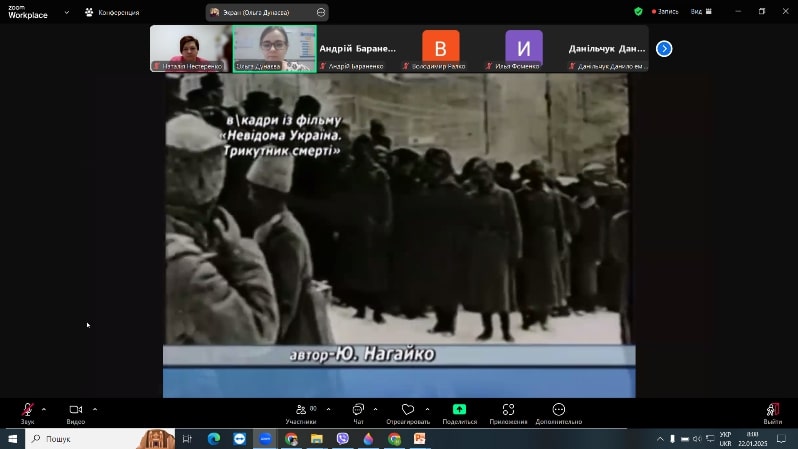
Task: Unmute the microphone via the Звук icon
Action: pos(27,410)
